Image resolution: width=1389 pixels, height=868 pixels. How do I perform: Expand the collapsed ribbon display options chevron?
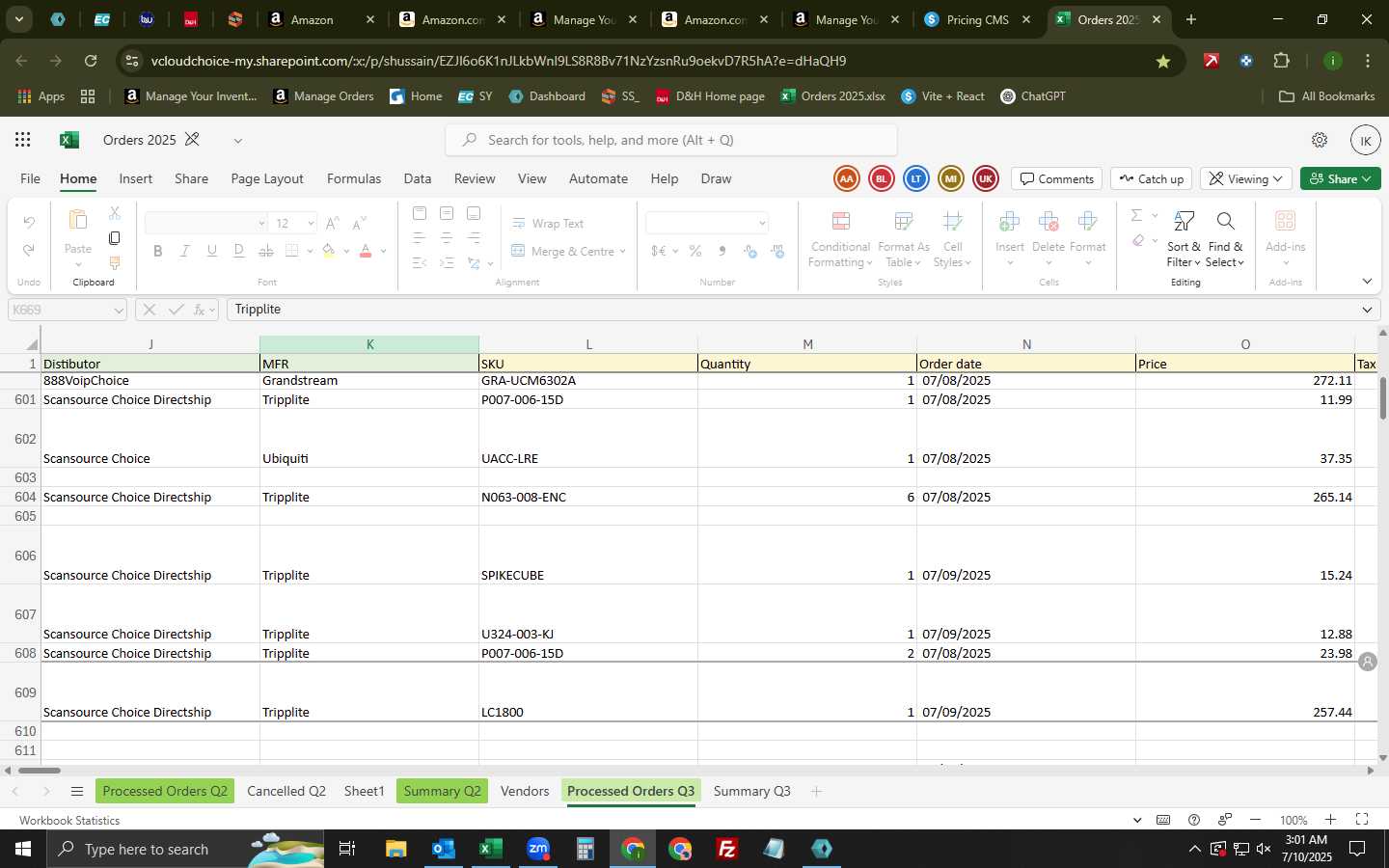1367,282
